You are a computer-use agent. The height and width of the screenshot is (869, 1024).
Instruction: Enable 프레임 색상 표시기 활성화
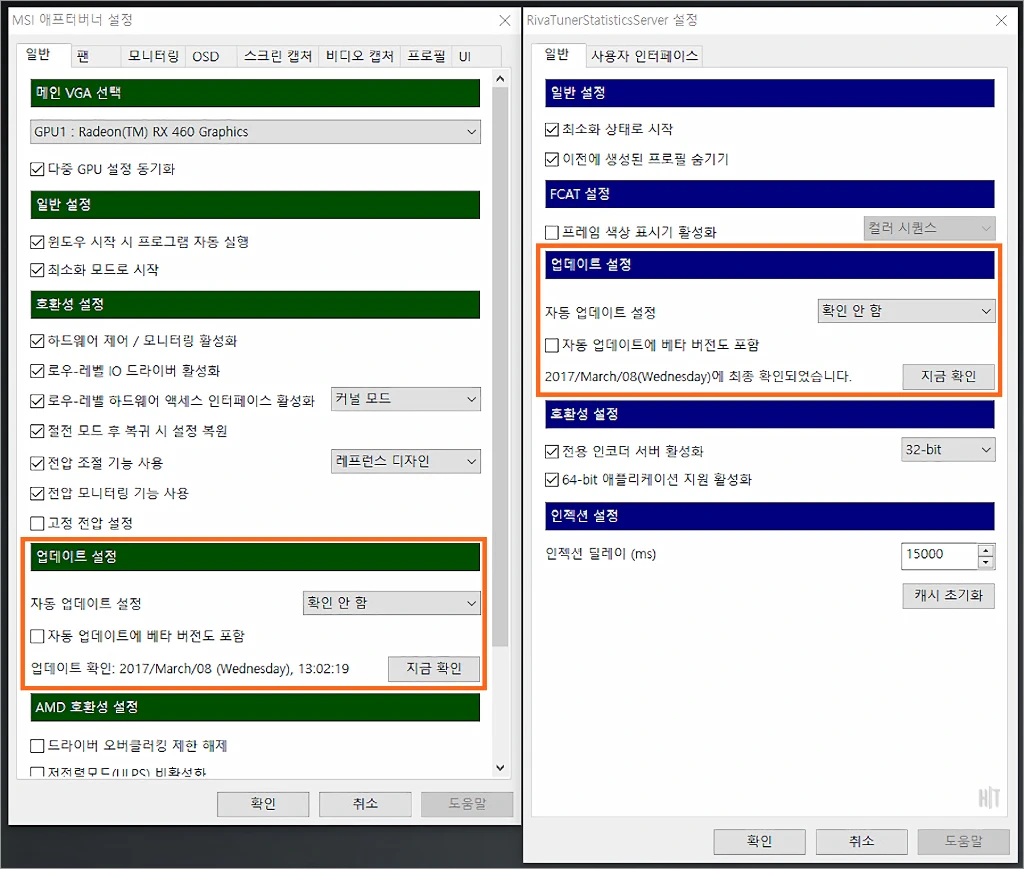[551, 232]
